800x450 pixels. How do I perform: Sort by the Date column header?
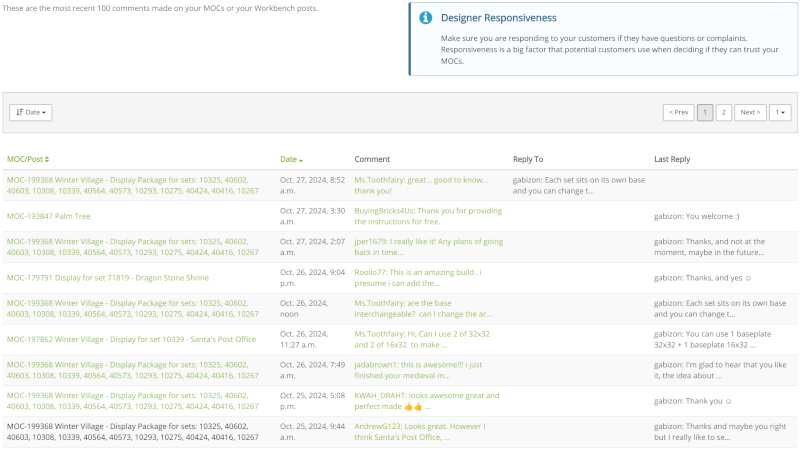(288, 159)
